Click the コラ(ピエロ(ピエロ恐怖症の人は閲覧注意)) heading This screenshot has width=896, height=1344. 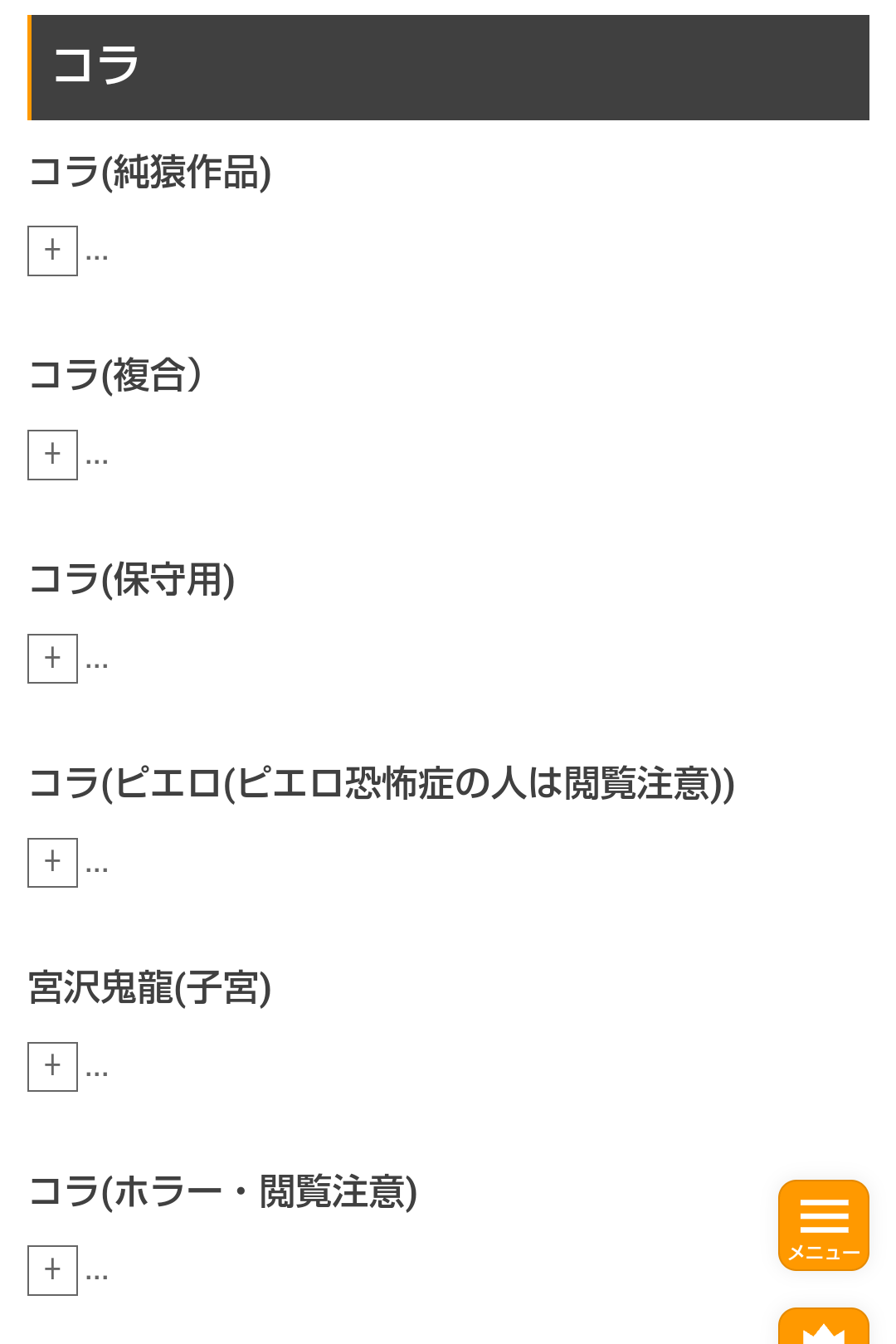click(x=382, y=783)
